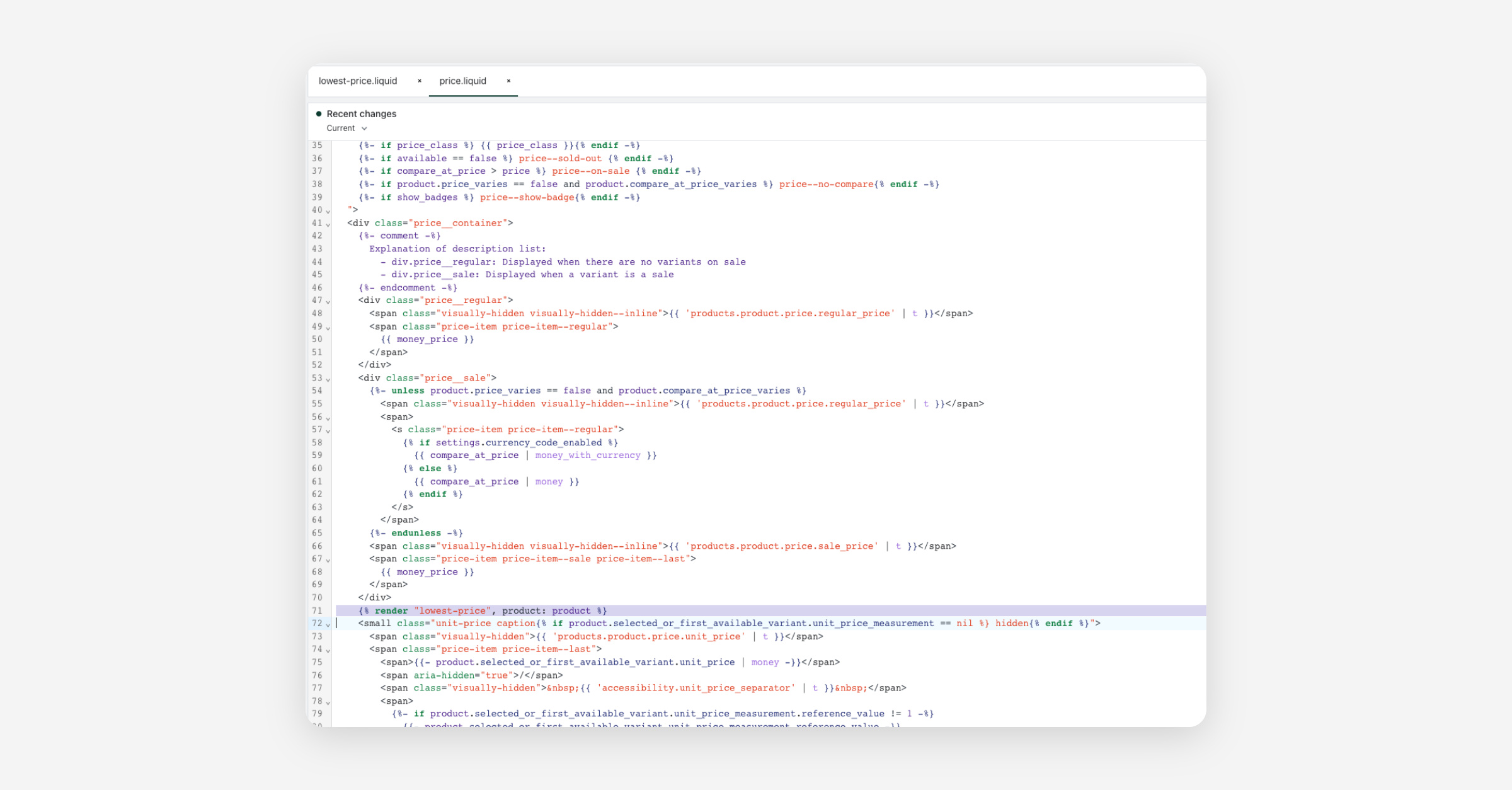This screenshot has width=1512, height=790.
Task: Collapse price-item--last span at line 74
Action: coord(328,651)
